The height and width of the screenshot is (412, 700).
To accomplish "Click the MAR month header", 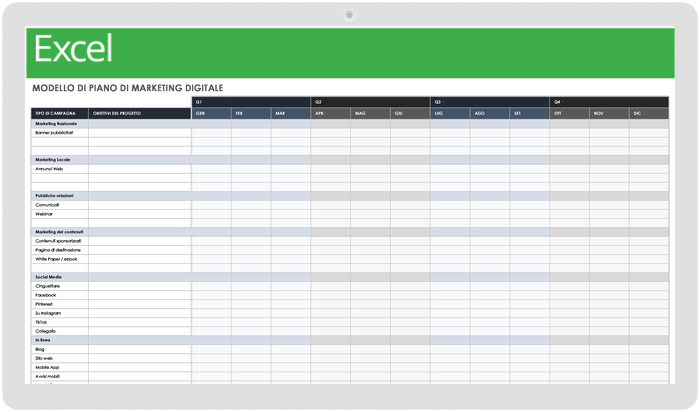I will [291, 113].
